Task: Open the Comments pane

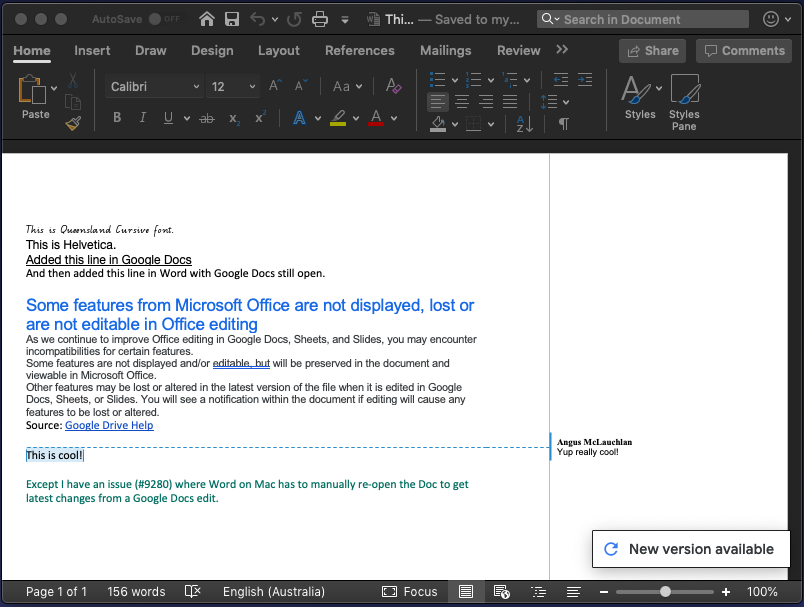Action: [x=744, y=51]
